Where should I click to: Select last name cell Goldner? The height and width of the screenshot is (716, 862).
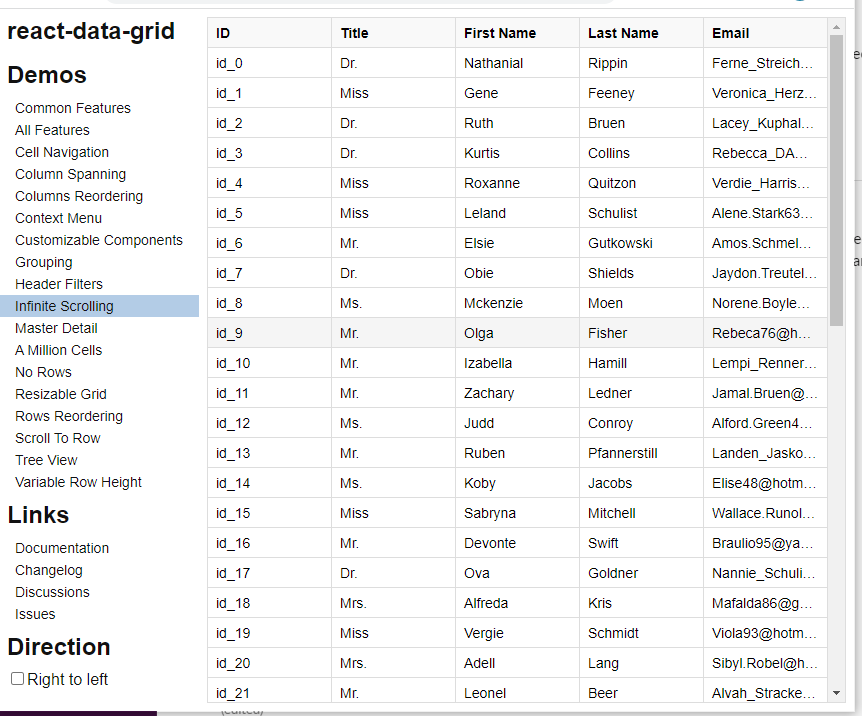click(642, 572)
